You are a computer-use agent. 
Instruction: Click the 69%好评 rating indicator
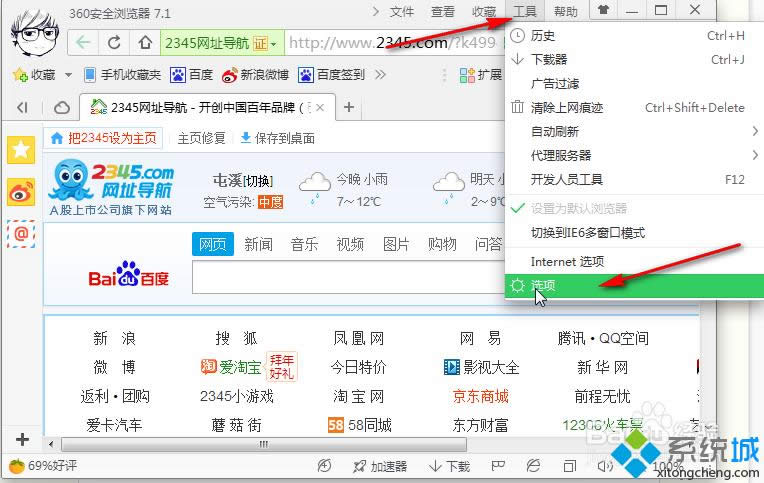pyautogui.click(x=43, y=466)
